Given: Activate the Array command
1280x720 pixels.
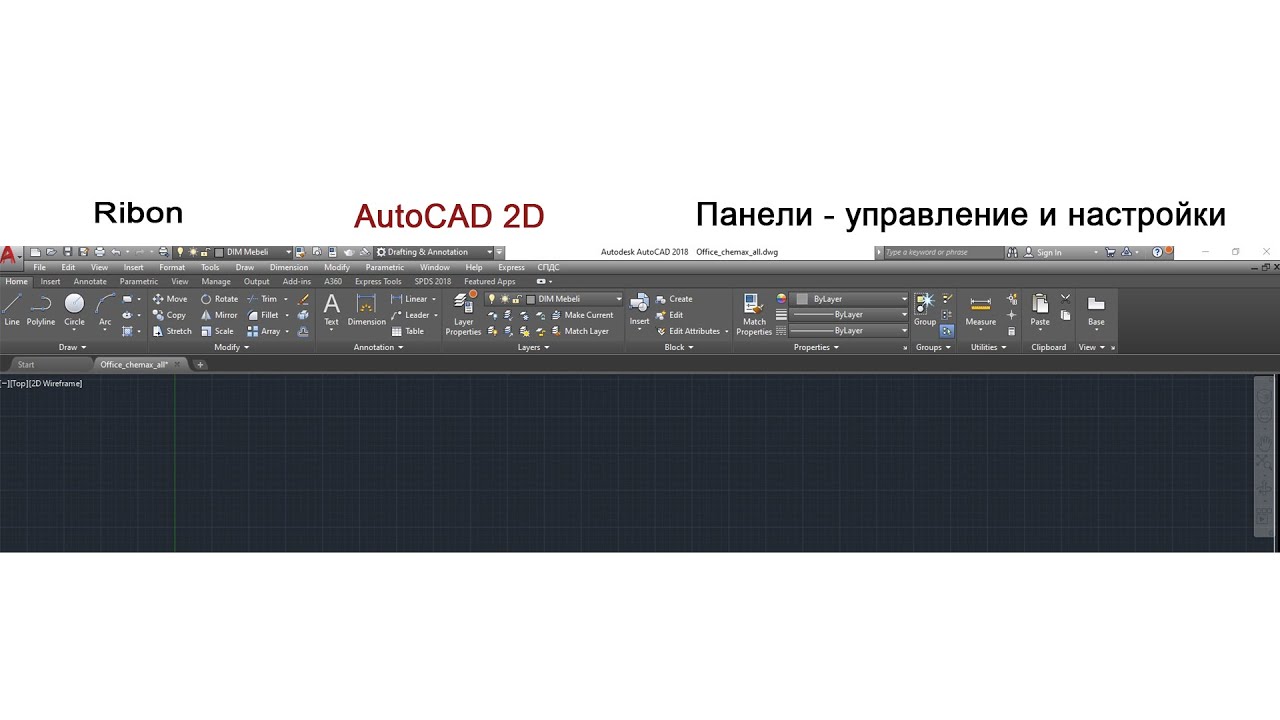Looking at the screenshot, I should pos(264,331).
